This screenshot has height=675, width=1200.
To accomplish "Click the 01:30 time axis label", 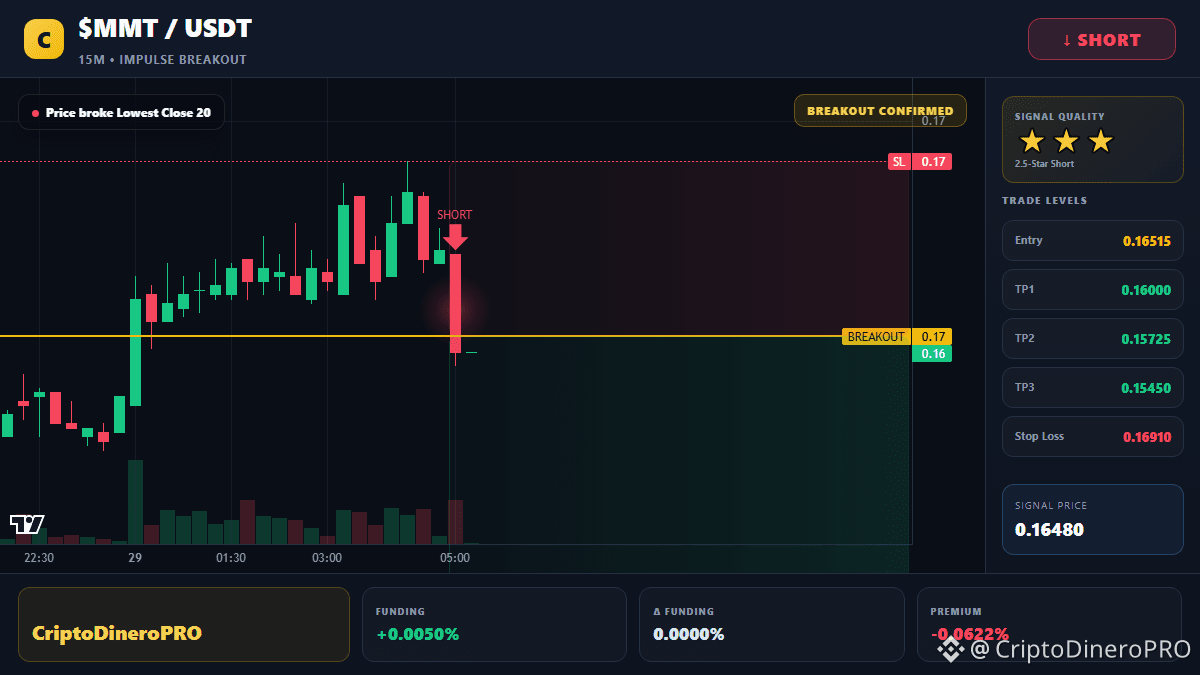I will (231, 558).
